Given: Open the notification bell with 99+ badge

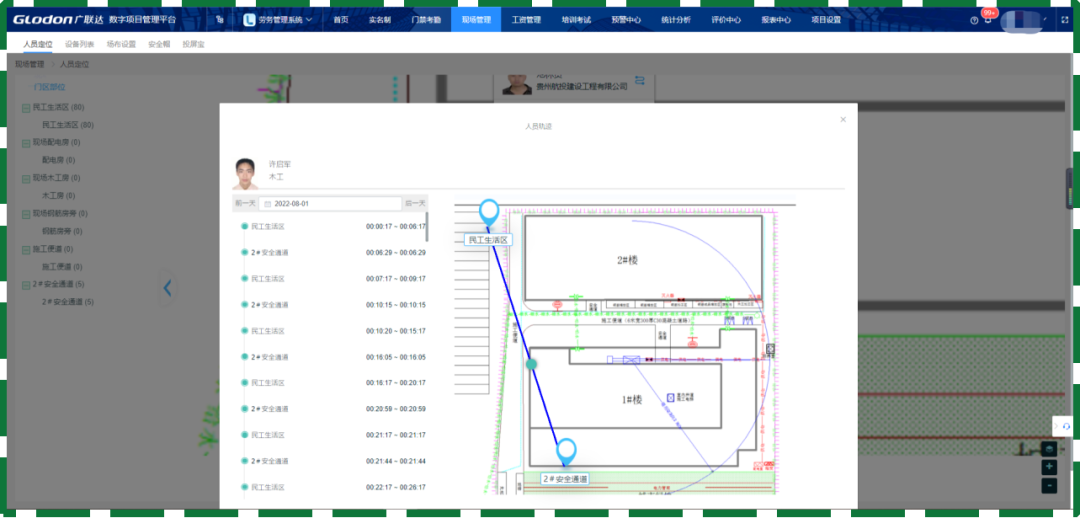Looking at the screenshot, I should point(988,19).
